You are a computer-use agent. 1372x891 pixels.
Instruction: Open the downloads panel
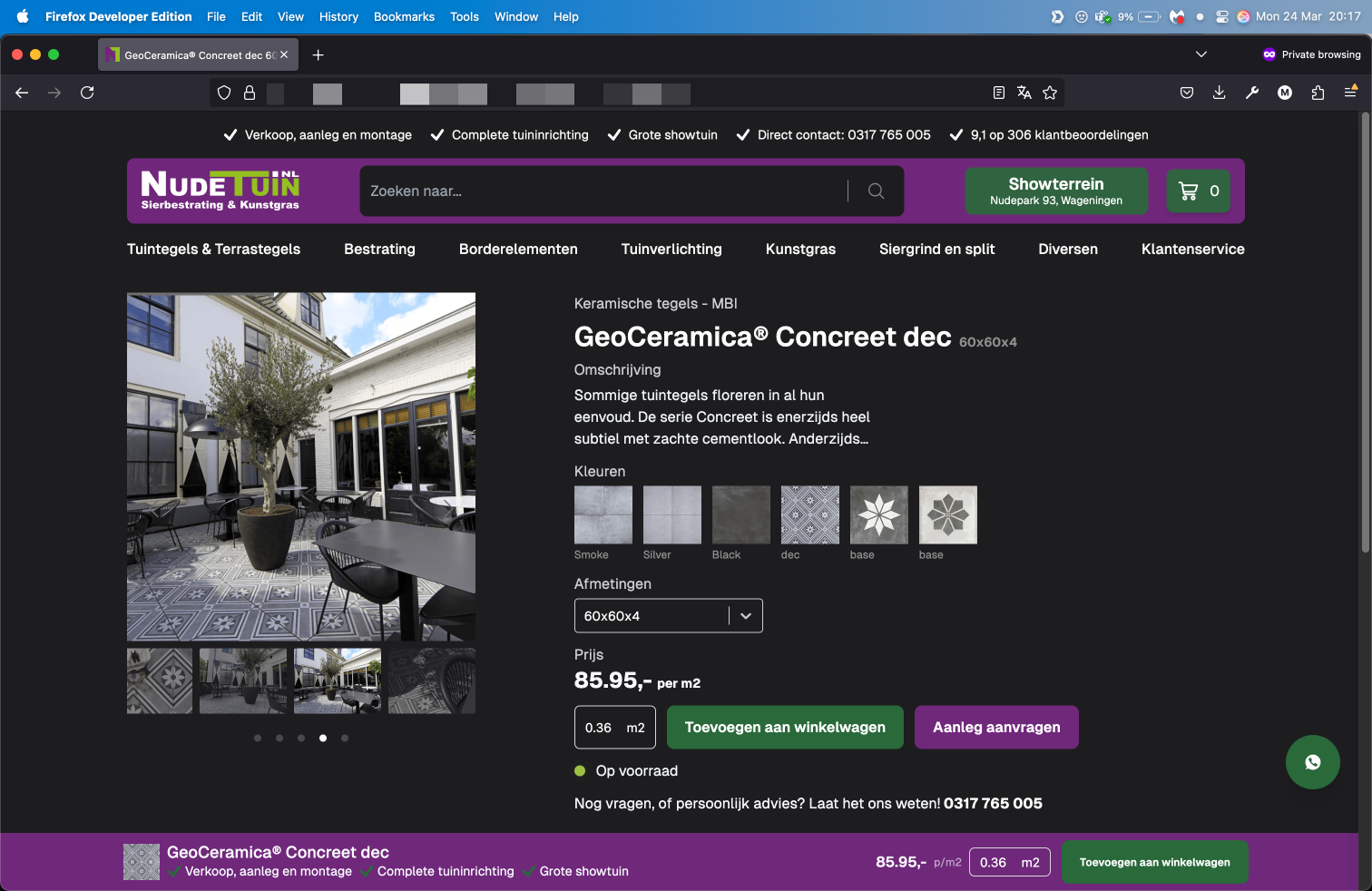[x=1220, y=93]
